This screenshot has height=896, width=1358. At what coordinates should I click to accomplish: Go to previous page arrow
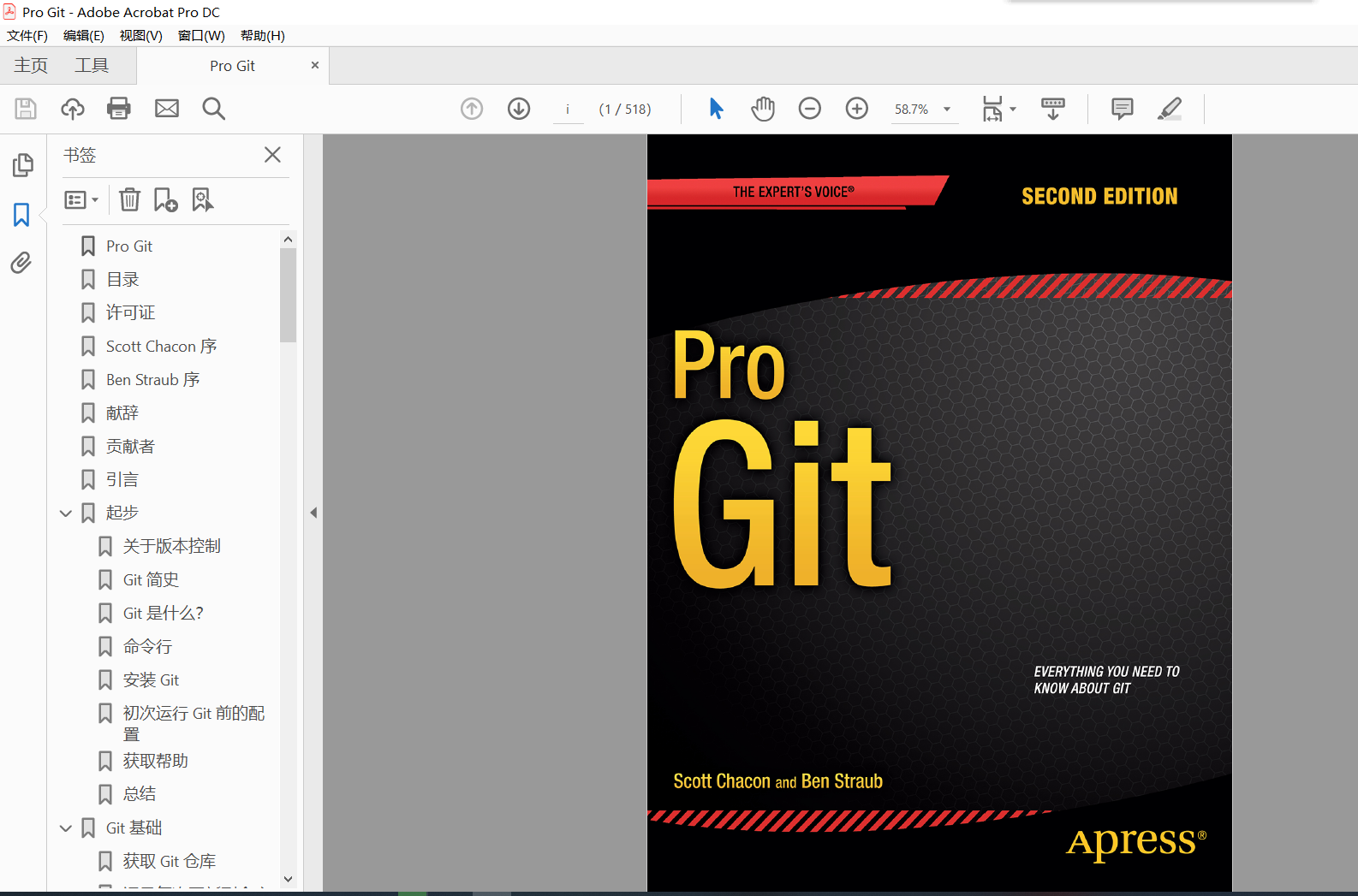(x=472, y=109)
